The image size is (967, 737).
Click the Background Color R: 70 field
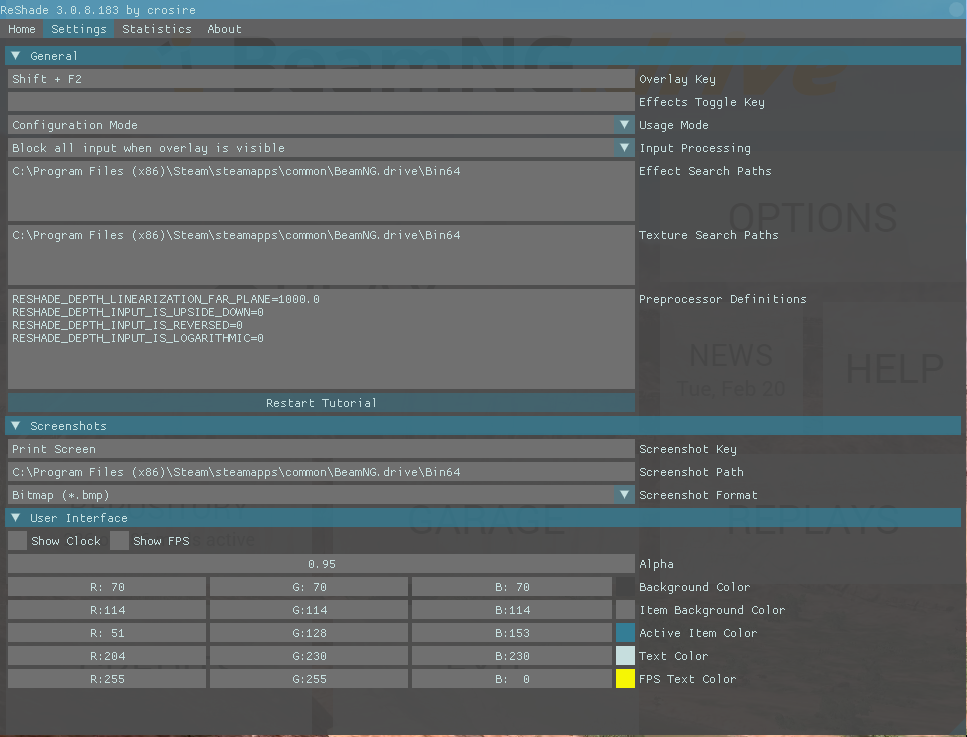[x=107, y=587]
